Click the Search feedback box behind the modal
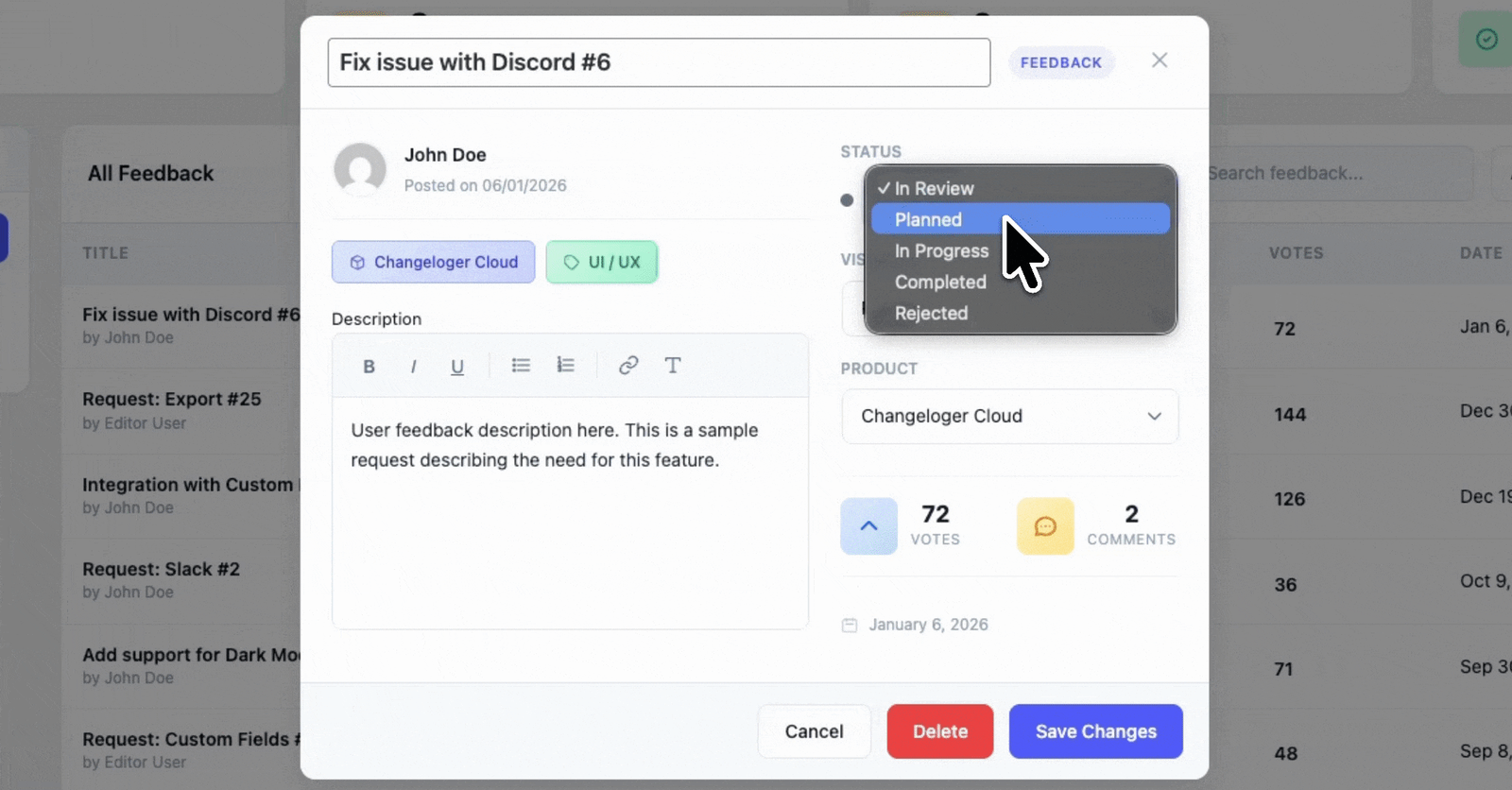Viewport: 1512px width, 790px height. point(1341,173)
